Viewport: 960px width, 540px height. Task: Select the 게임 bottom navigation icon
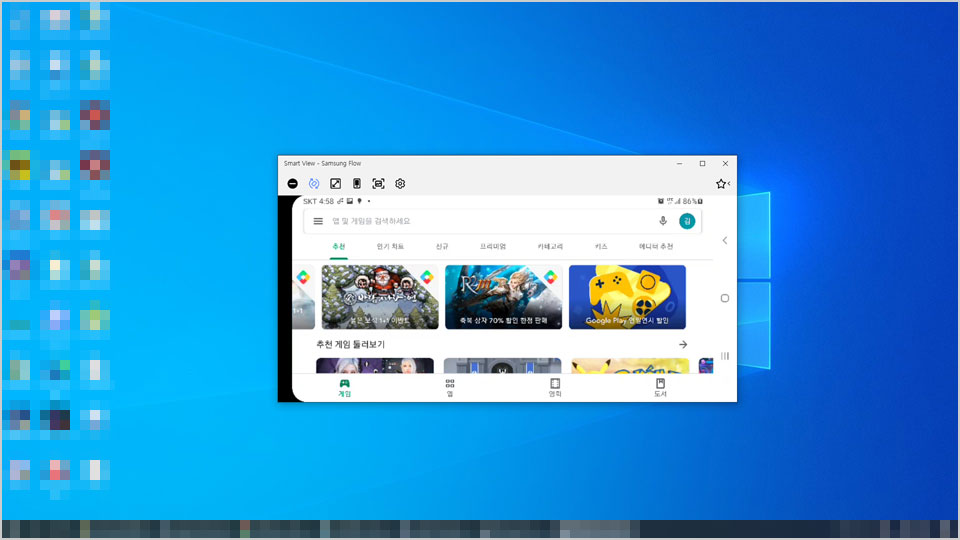tap(345, 388)
